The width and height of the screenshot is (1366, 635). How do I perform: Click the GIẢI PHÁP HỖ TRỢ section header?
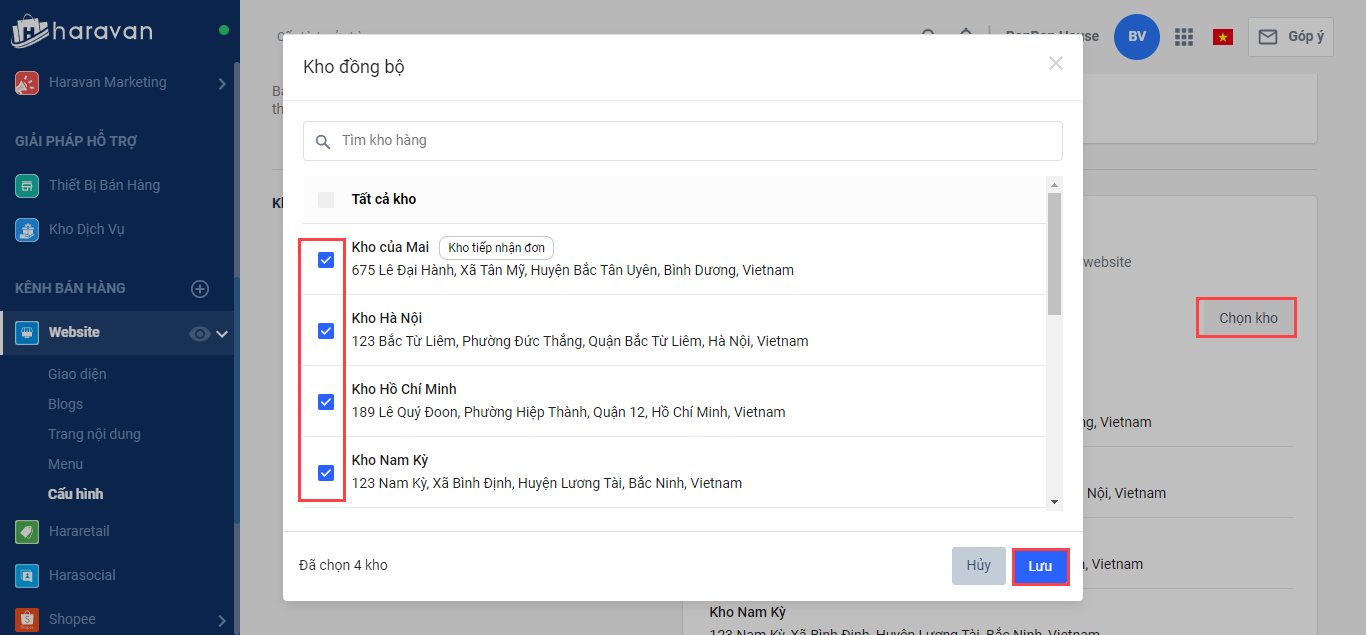76,142
